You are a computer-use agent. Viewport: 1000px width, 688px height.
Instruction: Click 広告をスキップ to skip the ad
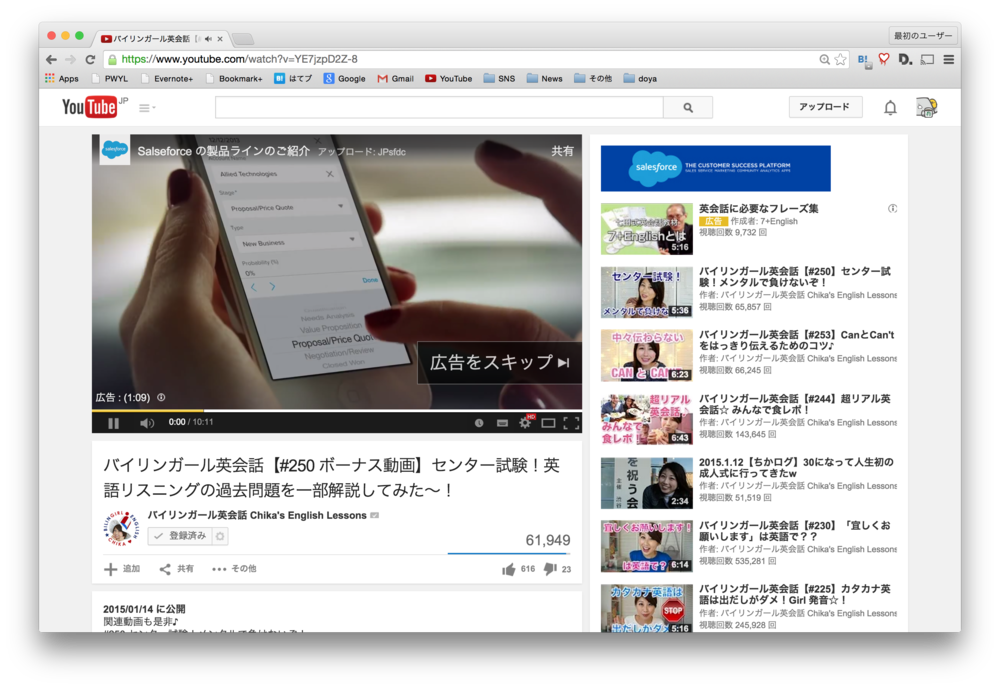(500, 362)
